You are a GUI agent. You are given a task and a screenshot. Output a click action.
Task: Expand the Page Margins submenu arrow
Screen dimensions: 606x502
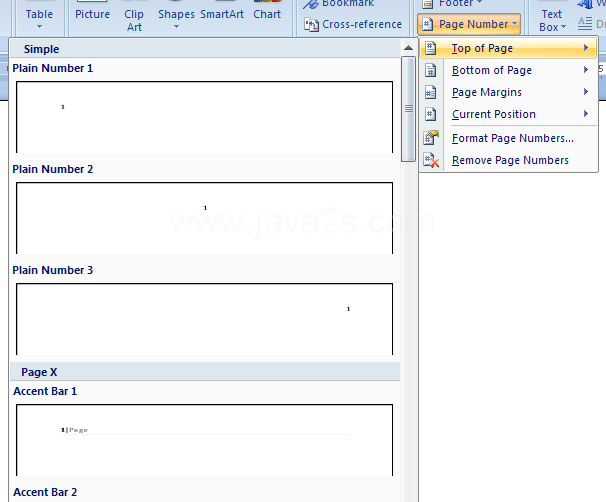click(x=586, y=92)
